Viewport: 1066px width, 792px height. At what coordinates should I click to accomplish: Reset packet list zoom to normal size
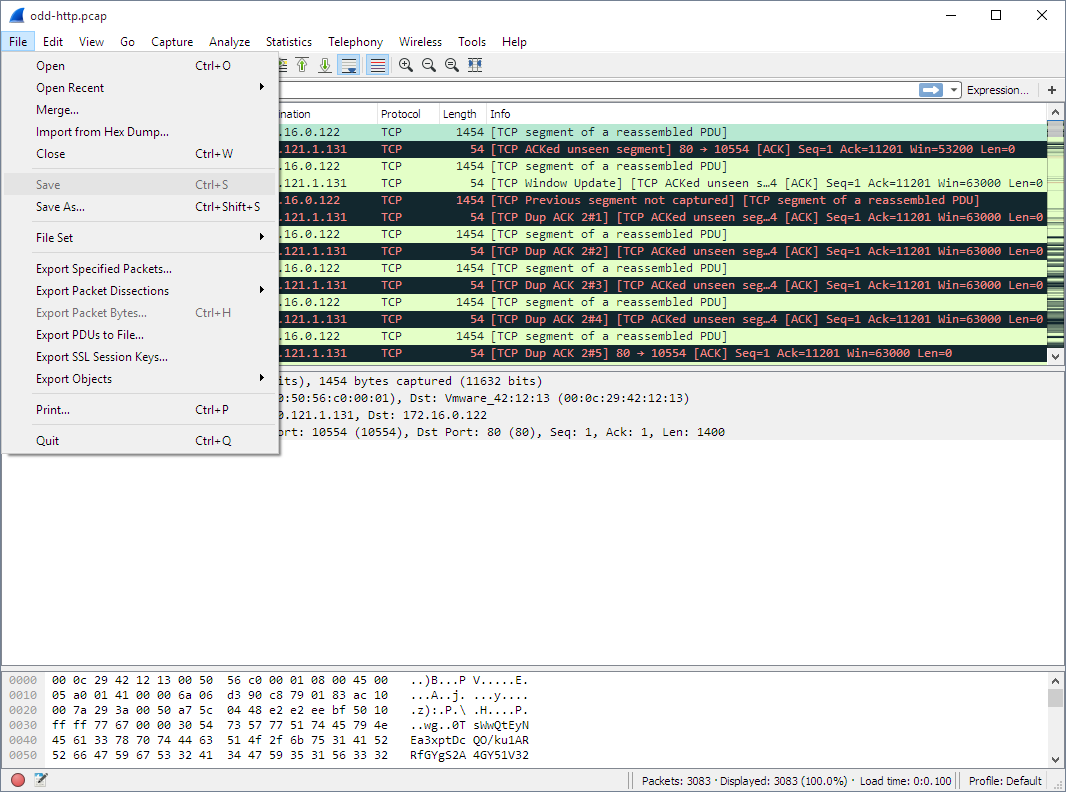[452, 65]
